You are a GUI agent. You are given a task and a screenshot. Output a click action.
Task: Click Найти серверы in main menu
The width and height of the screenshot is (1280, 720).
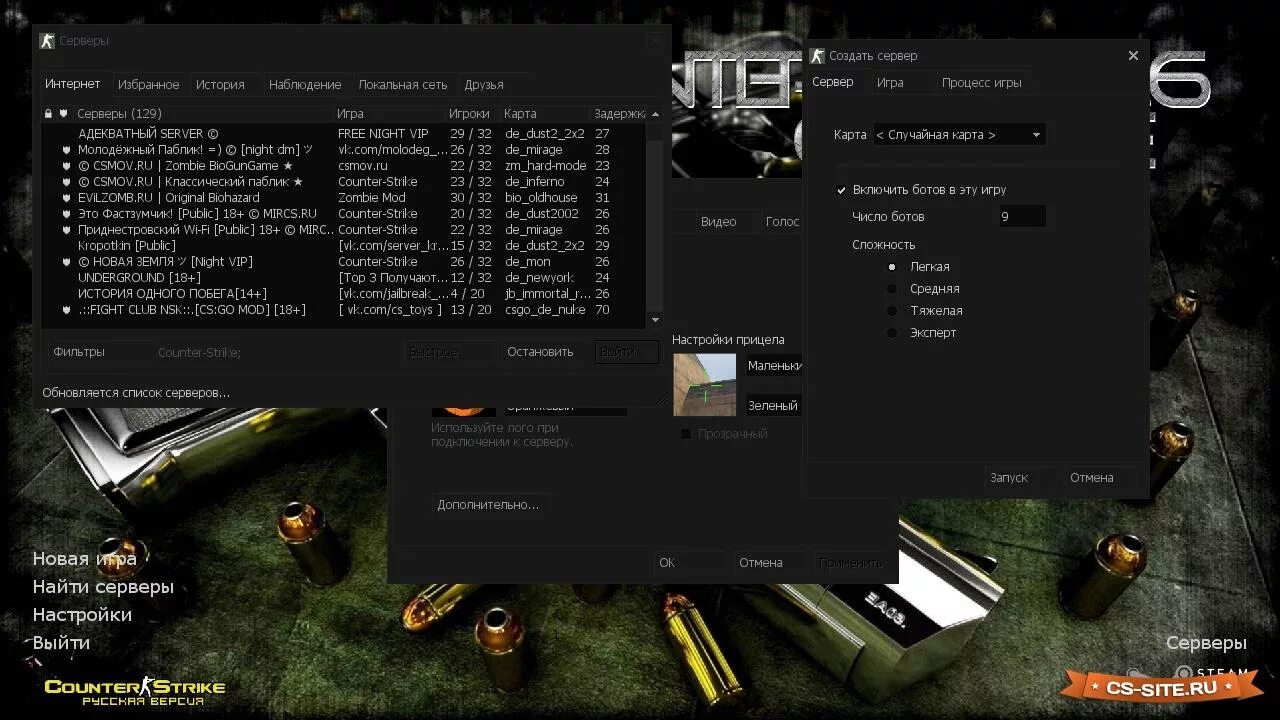pyautogui.click(x=103, y=587)
